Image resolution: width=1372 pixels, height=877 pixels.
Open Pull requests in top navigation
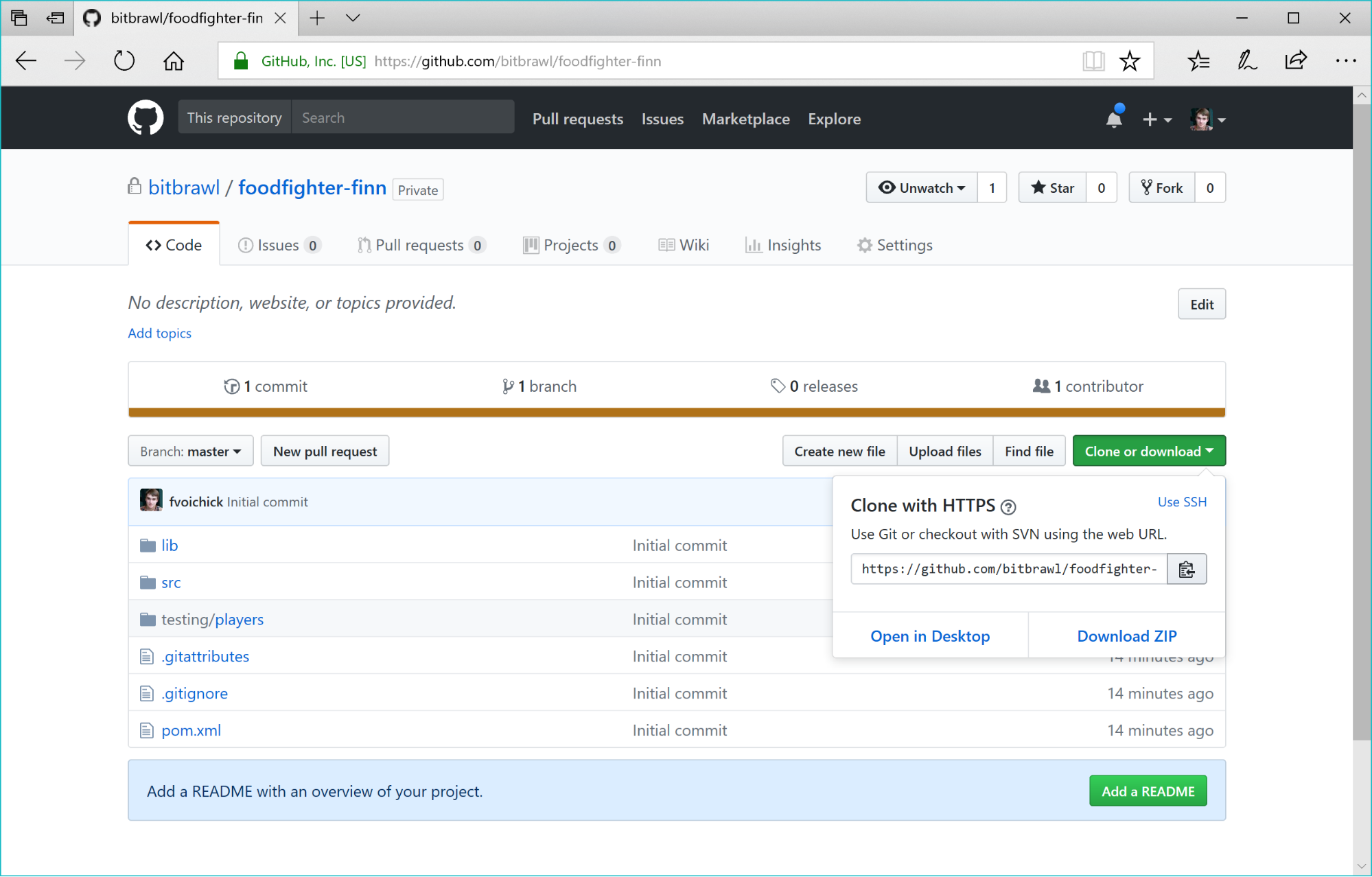pos(578,119)
